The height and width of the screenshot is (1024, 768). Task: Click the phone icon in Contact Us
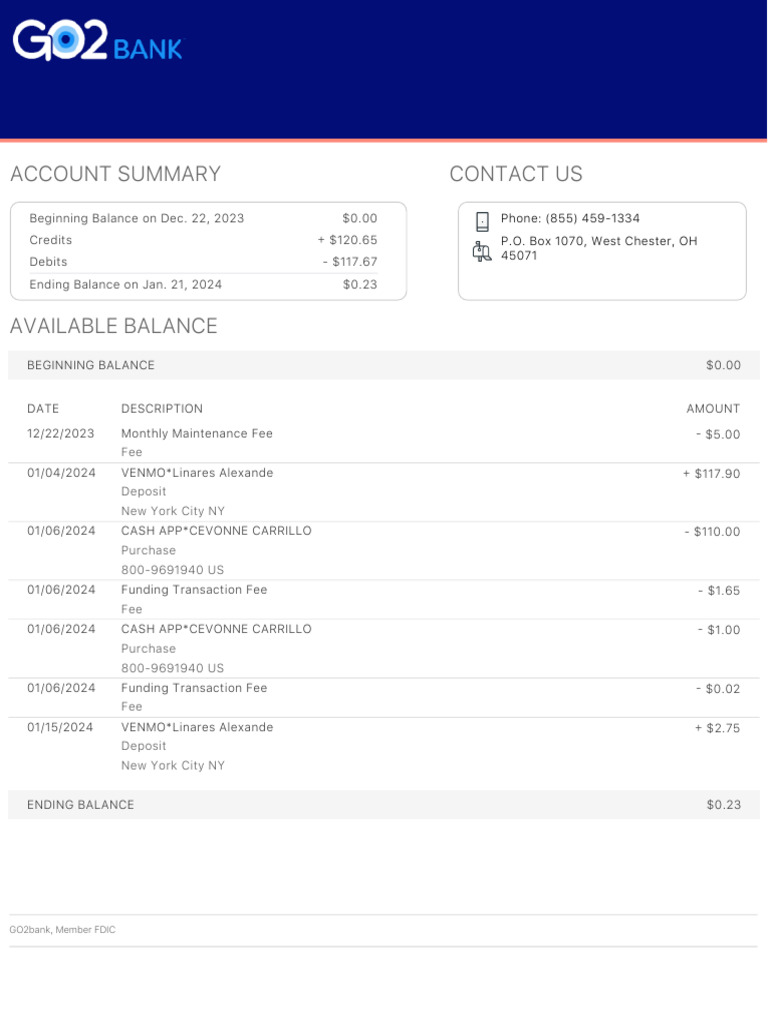point(482,221)
